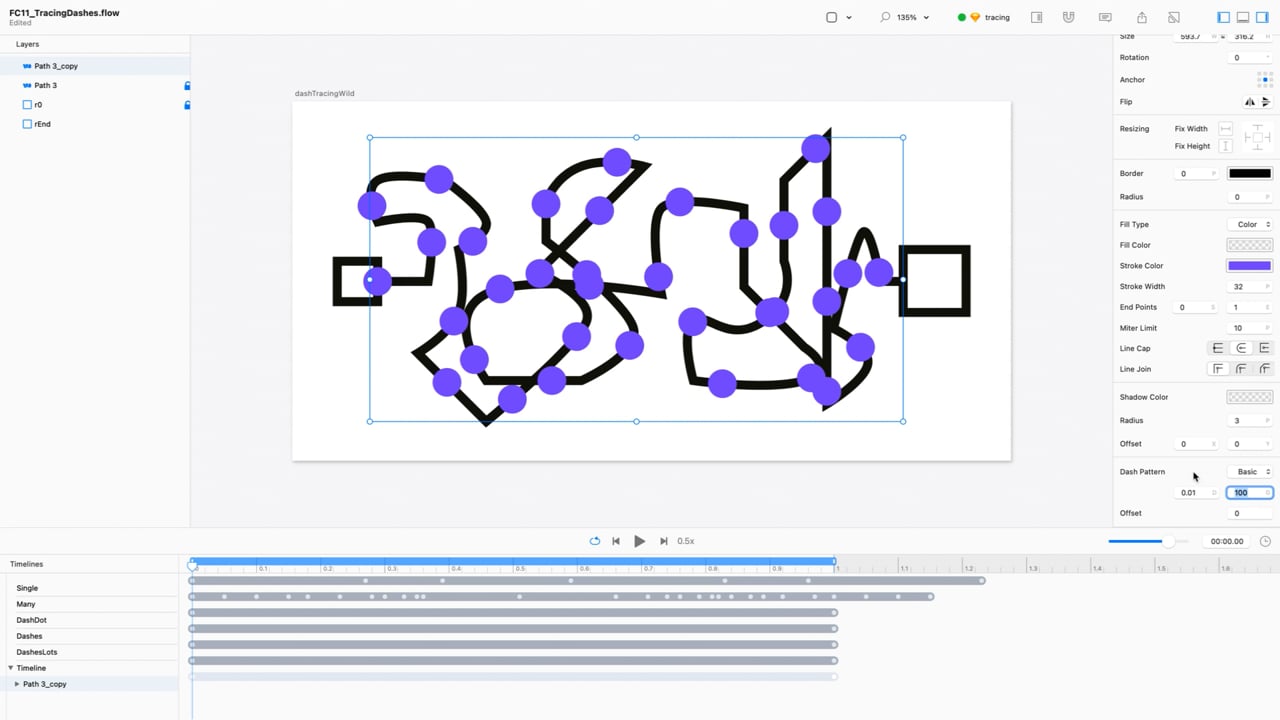Screen dimensions: 1280x720
Task: Skip to the start of the timeline
Action: click(616, 541)
